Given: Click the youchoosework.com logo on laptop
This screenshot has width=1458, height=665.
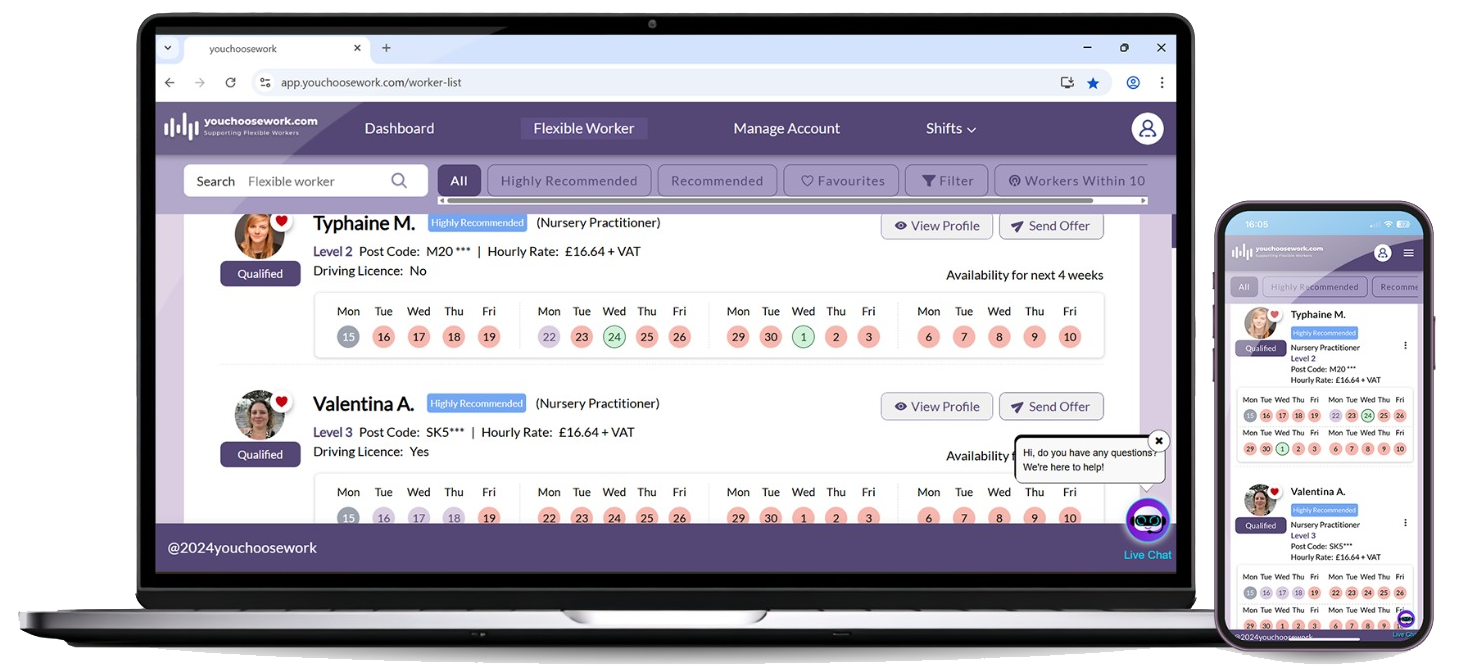Looking at the screenshot, I should (241, 127).
